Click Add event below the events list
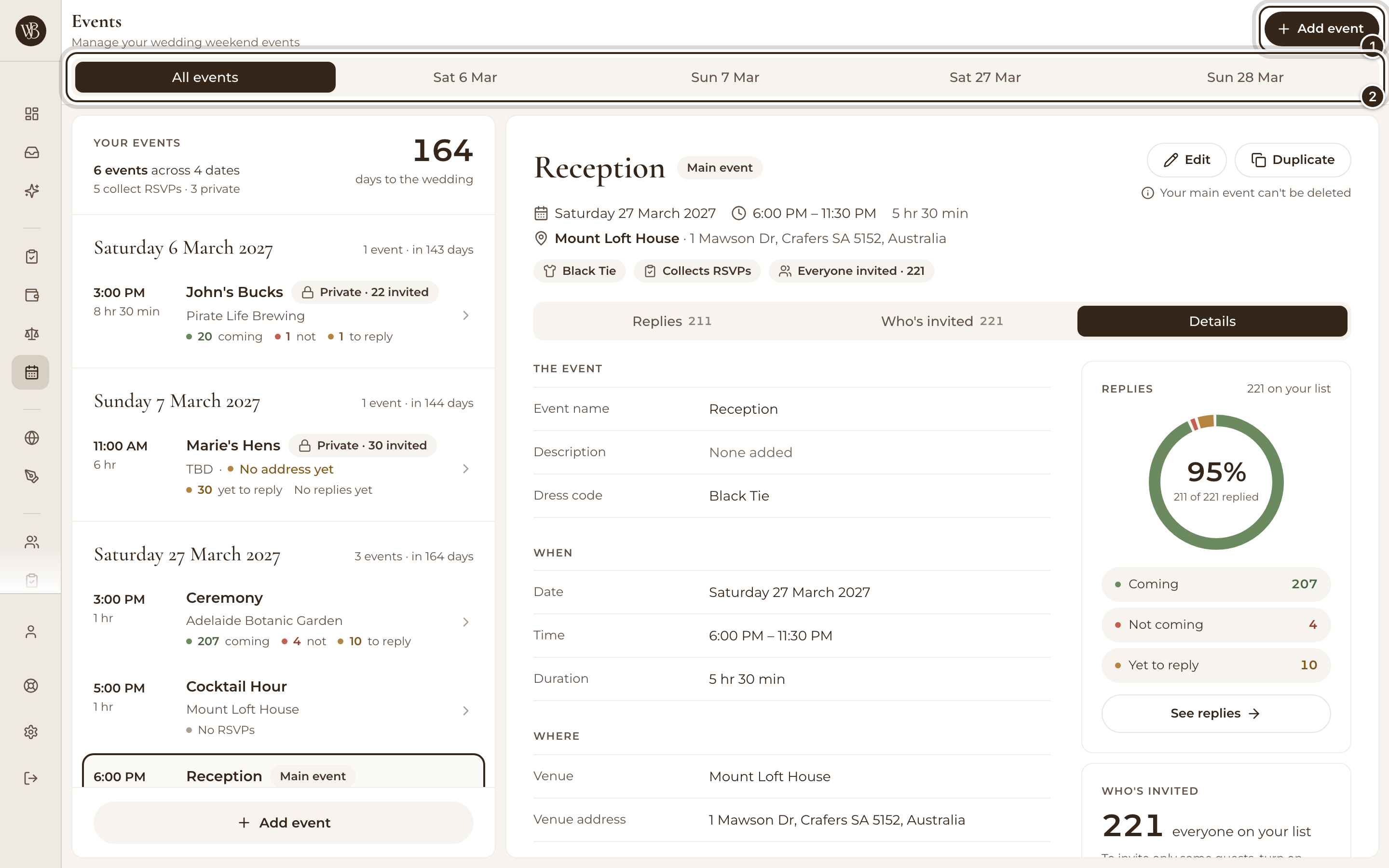The width and height of the screenshot is (1389, 868). click(x=284, y=823)
